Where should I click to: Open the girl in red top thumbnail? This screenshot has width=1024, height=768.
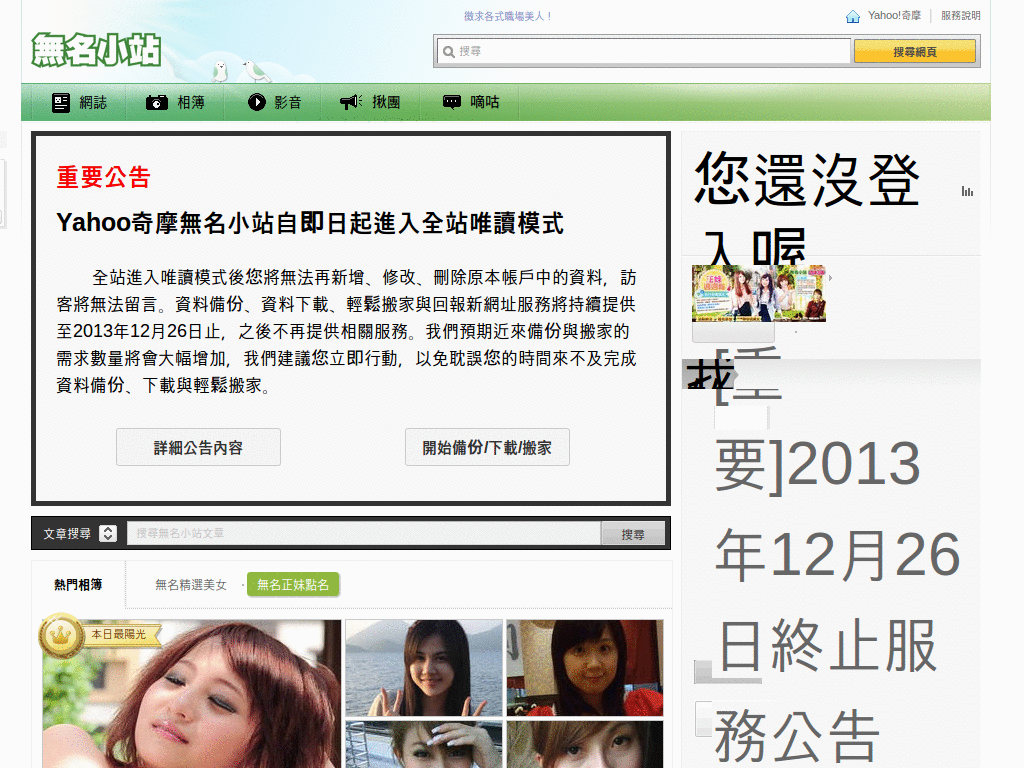[x=585, y=668]
